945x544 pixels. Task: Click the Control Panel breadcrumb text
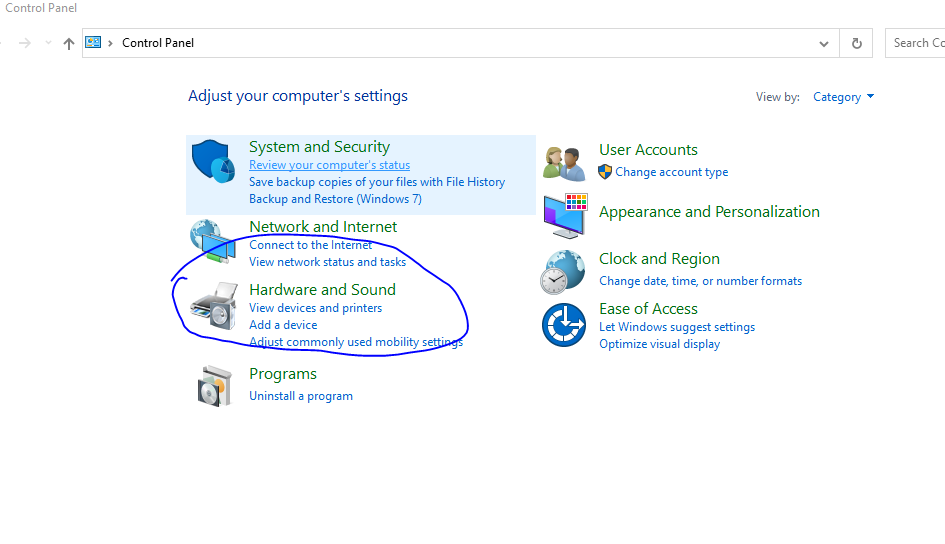click(x=158, y=43)
